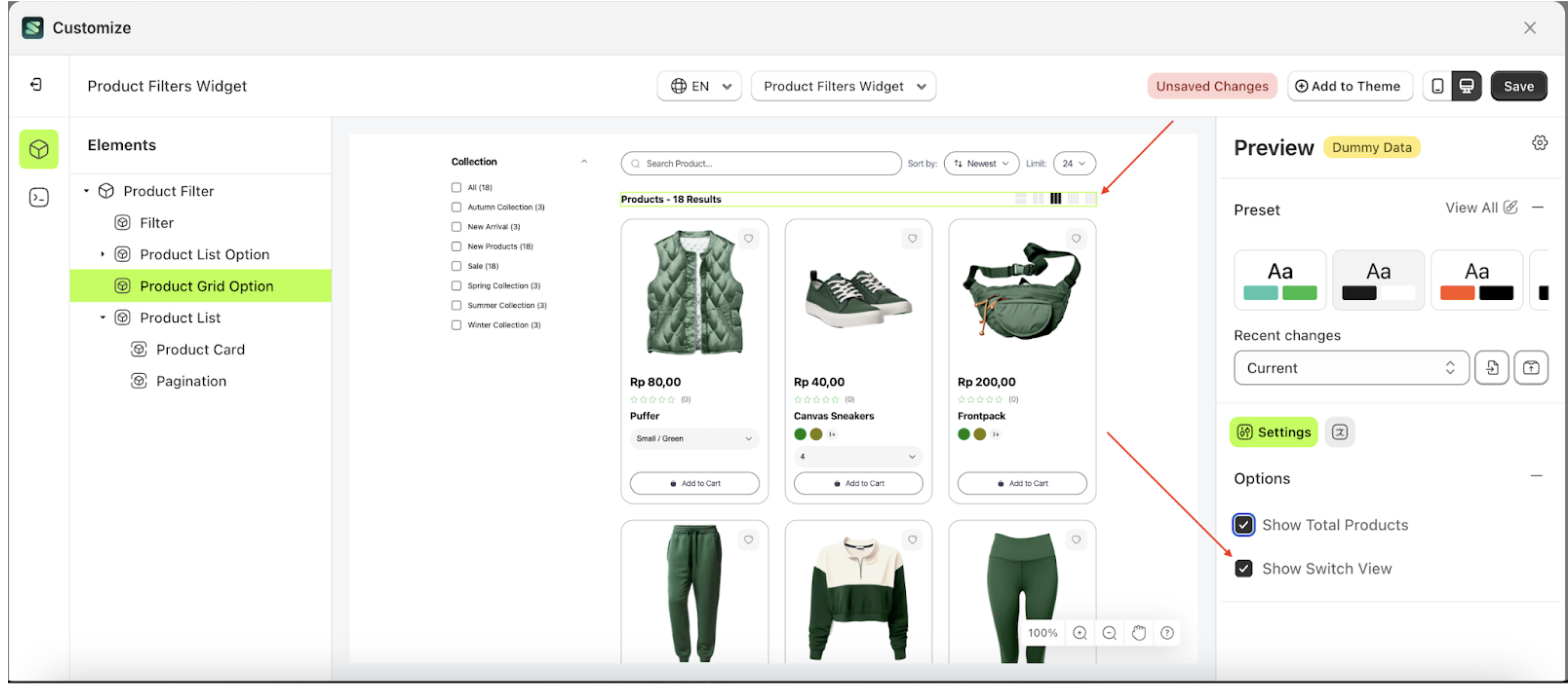Screen dimensions: 1568x690
Task: Open the code console sidebar icon
Action: (38, 197)
